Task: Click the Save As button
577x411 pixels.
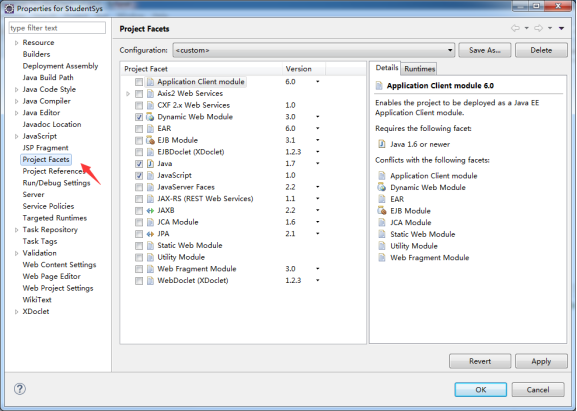Action: click(485, 50)
